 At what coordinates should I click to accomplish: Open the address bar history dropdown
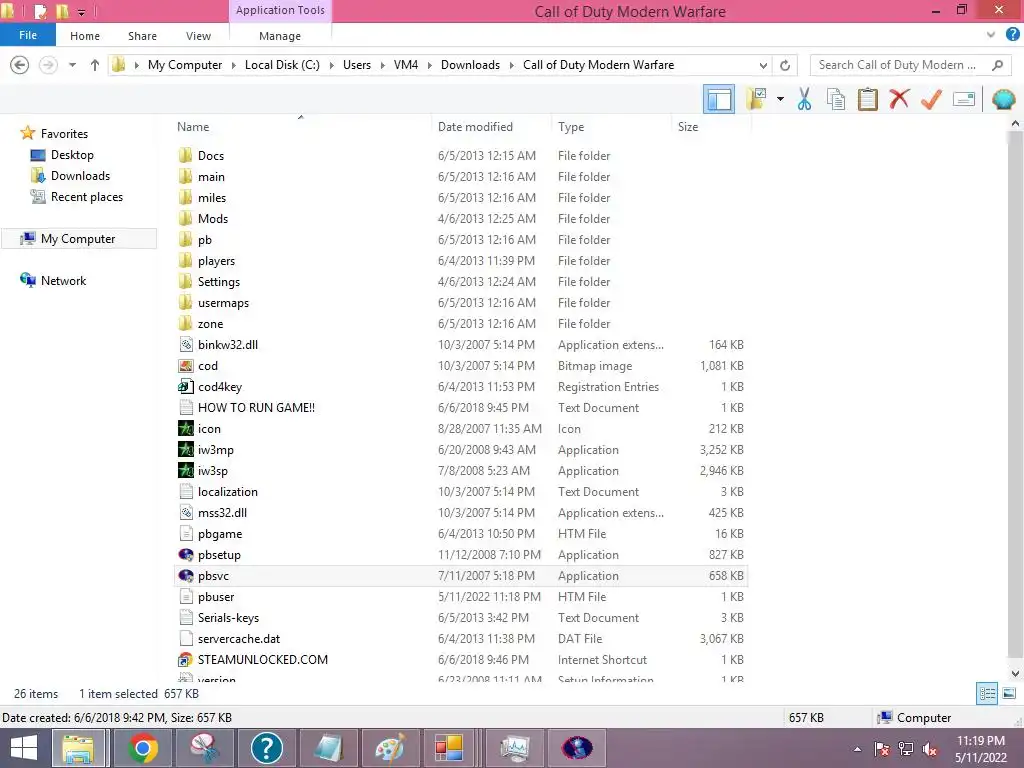point(763,65)
